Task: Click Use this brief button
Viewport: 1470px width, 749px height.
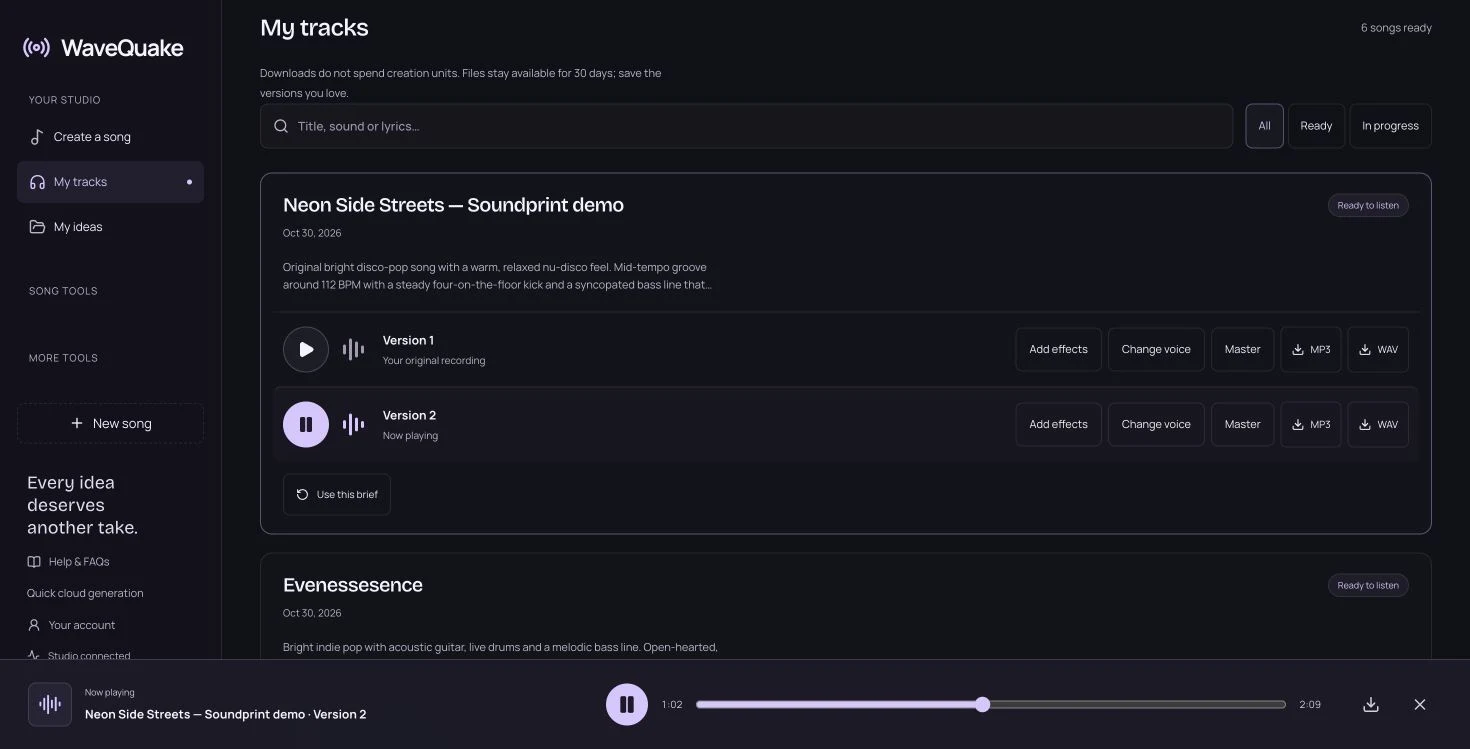Action: coord(337,494)
